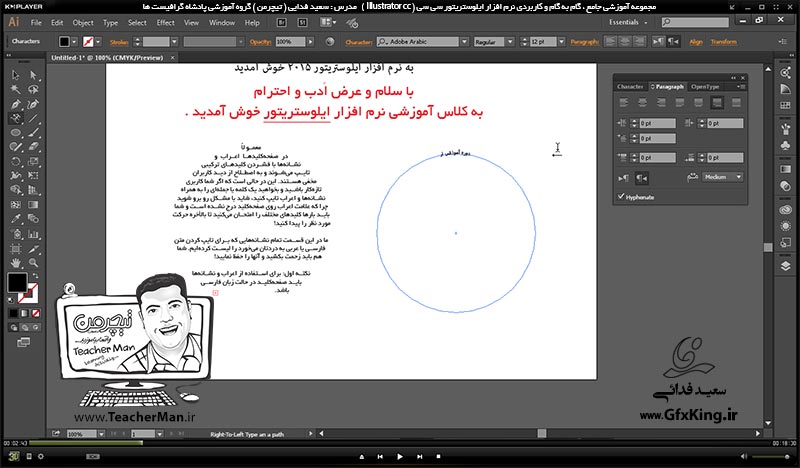
Task: Select the Column Graph tool
Action: [33, 234]
